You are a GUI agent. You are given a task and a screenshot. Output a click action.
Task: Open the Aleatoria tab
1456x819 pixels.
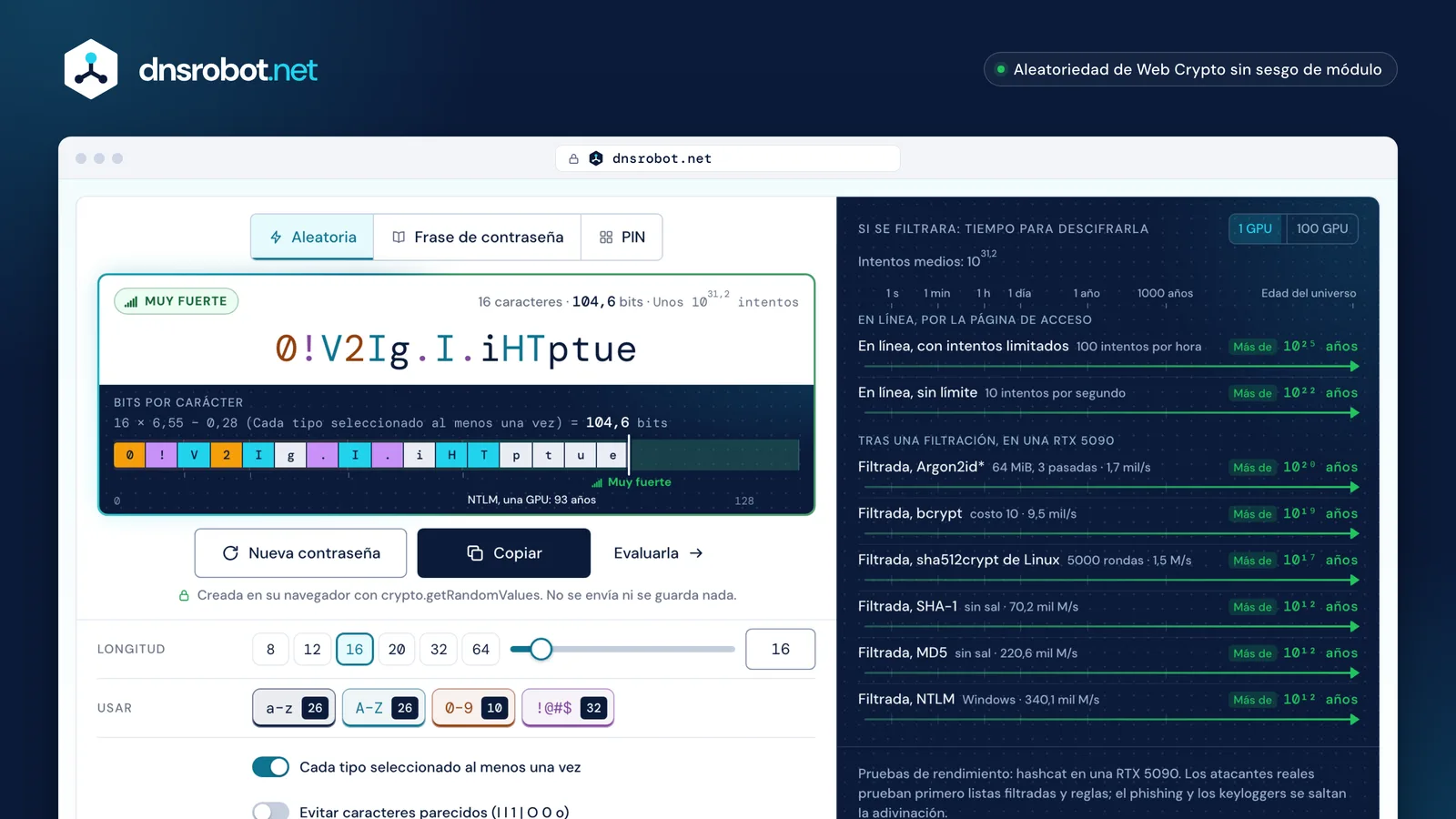[312, 237]
